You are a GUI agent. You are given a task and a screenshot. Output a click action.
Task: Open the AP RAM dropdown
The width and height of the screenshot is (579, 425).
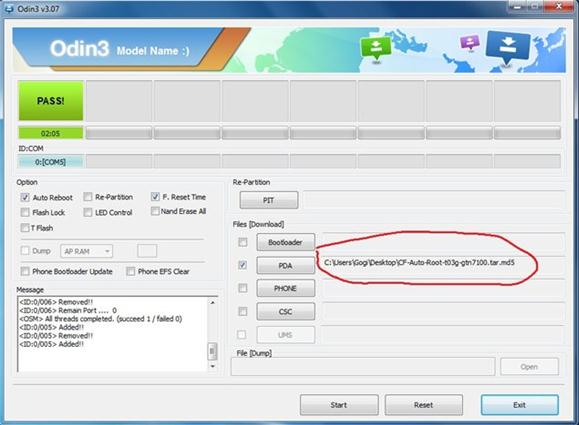pos(86,251)
